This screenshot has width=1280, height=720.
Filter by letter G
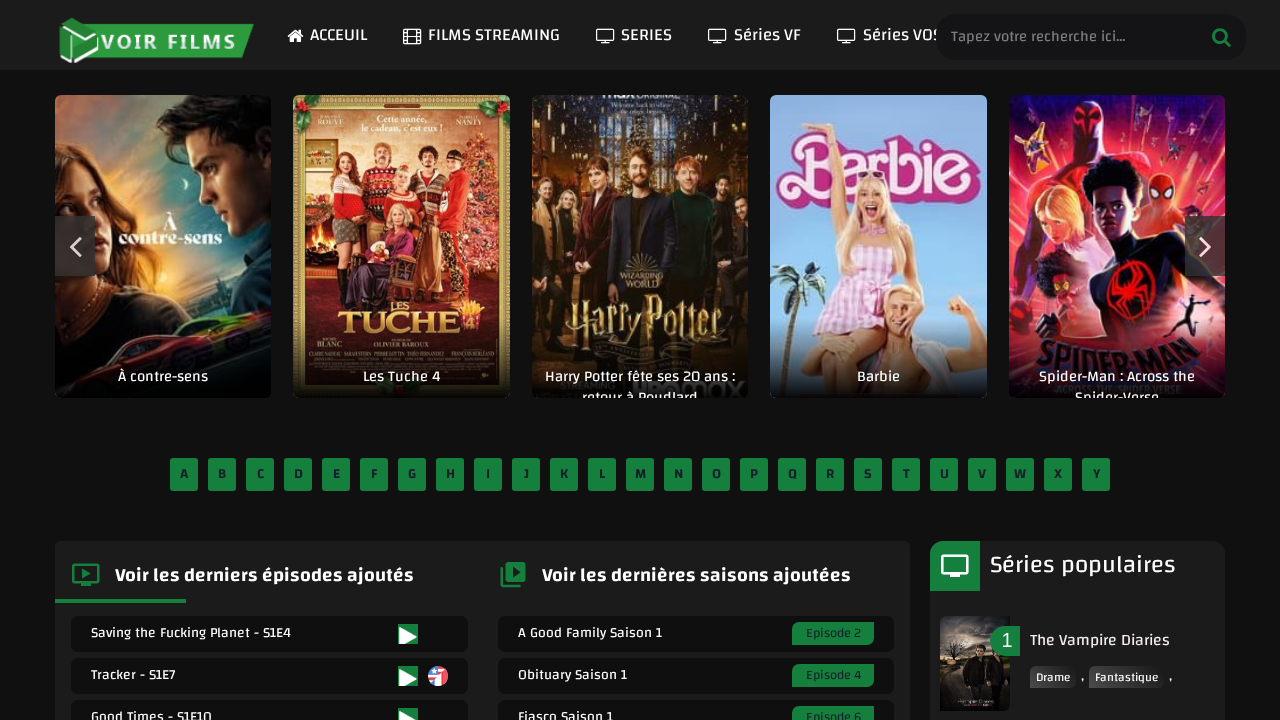pyautogui.click(x=412, y=474)
